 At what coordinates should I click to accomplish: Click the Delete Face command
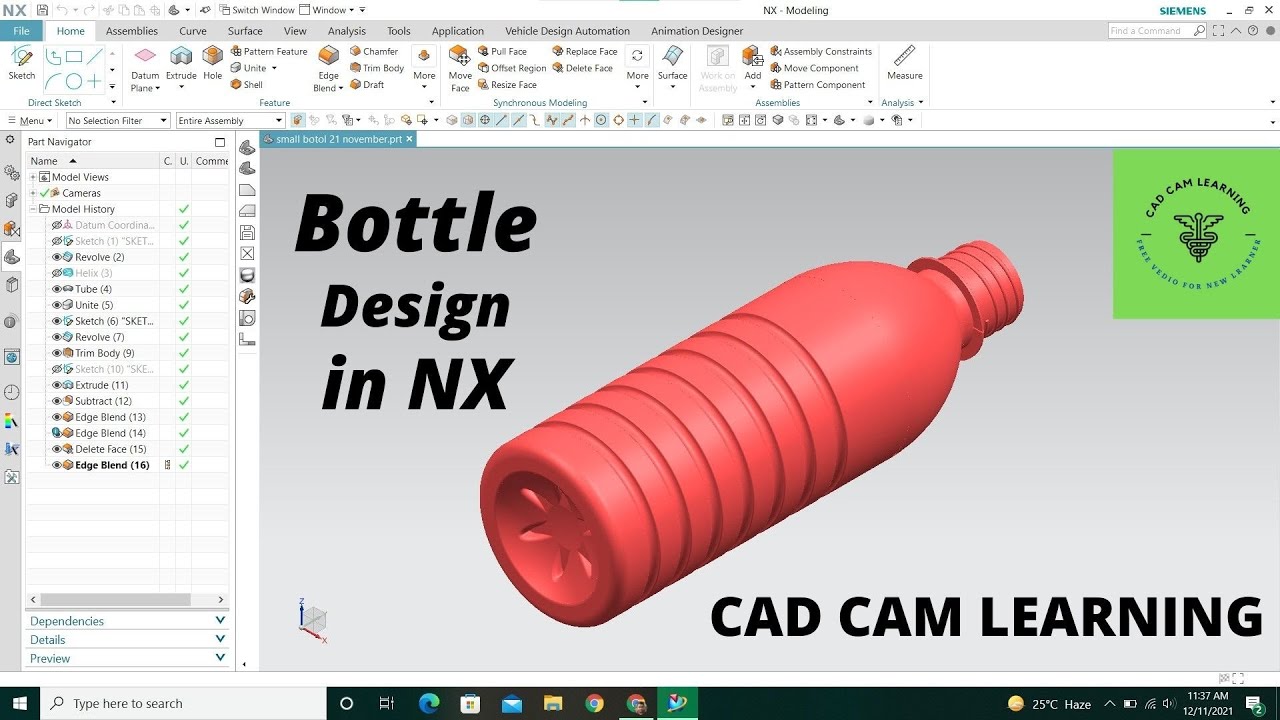tap(583, 68)
